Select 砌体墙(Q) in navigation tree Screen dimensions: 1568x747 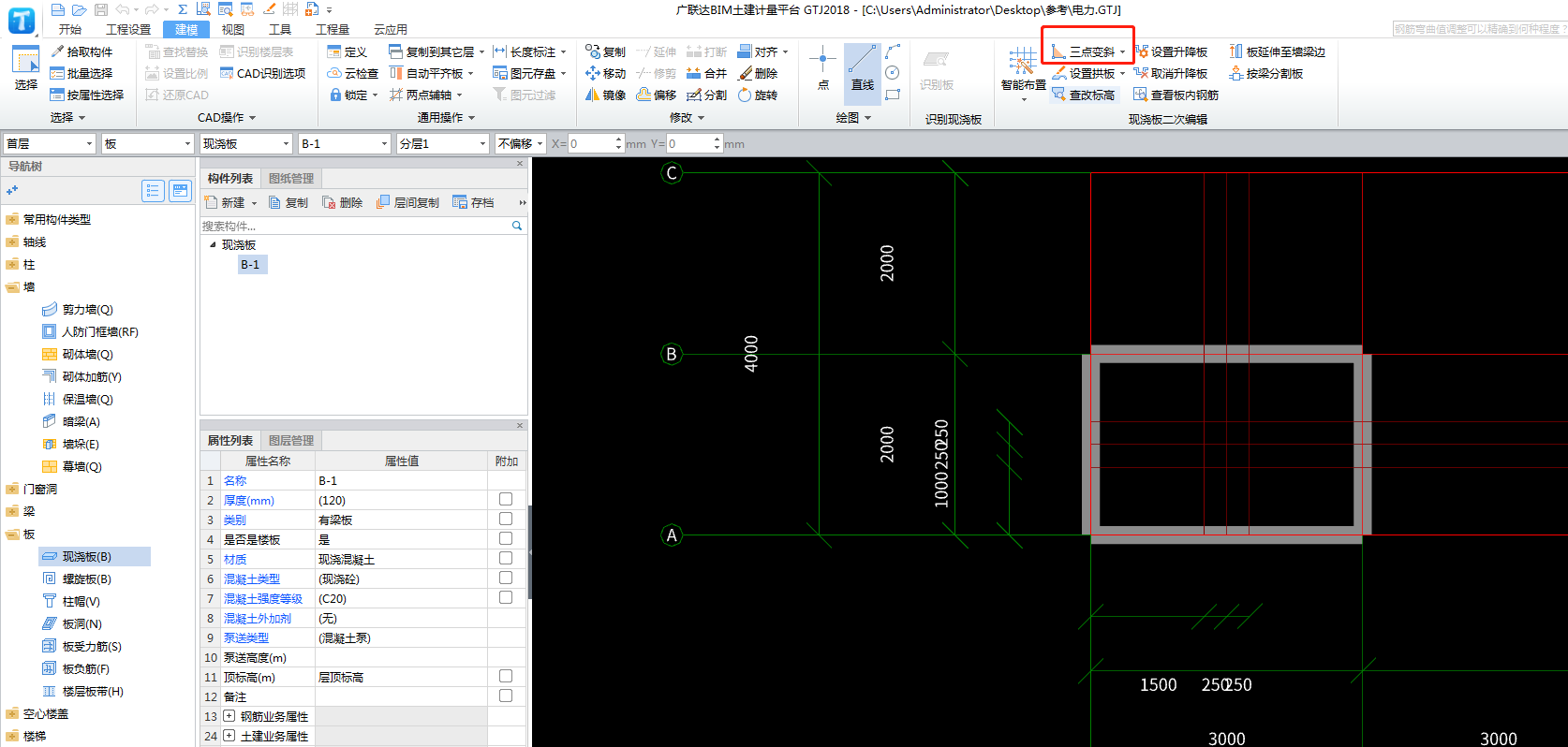point(78,354)
